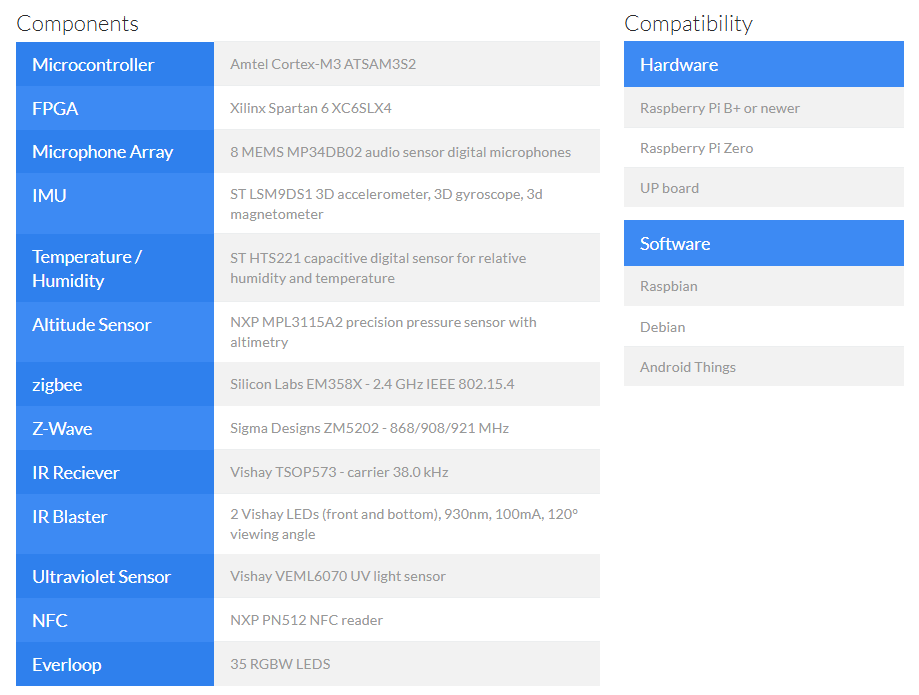Click the Microcontroller row label

click(93, 65)
